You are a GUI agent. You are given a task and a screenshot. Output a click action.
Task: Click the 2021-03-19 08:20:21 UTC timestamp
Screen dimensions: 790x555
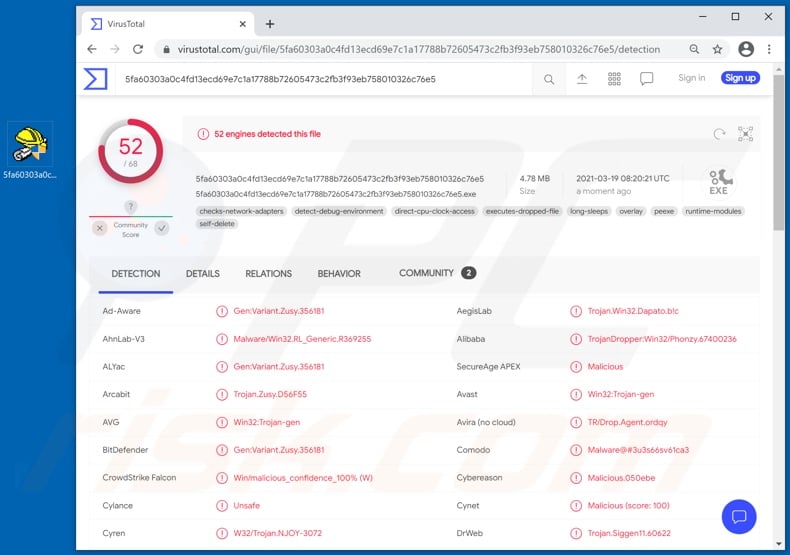tap(623, 179)
